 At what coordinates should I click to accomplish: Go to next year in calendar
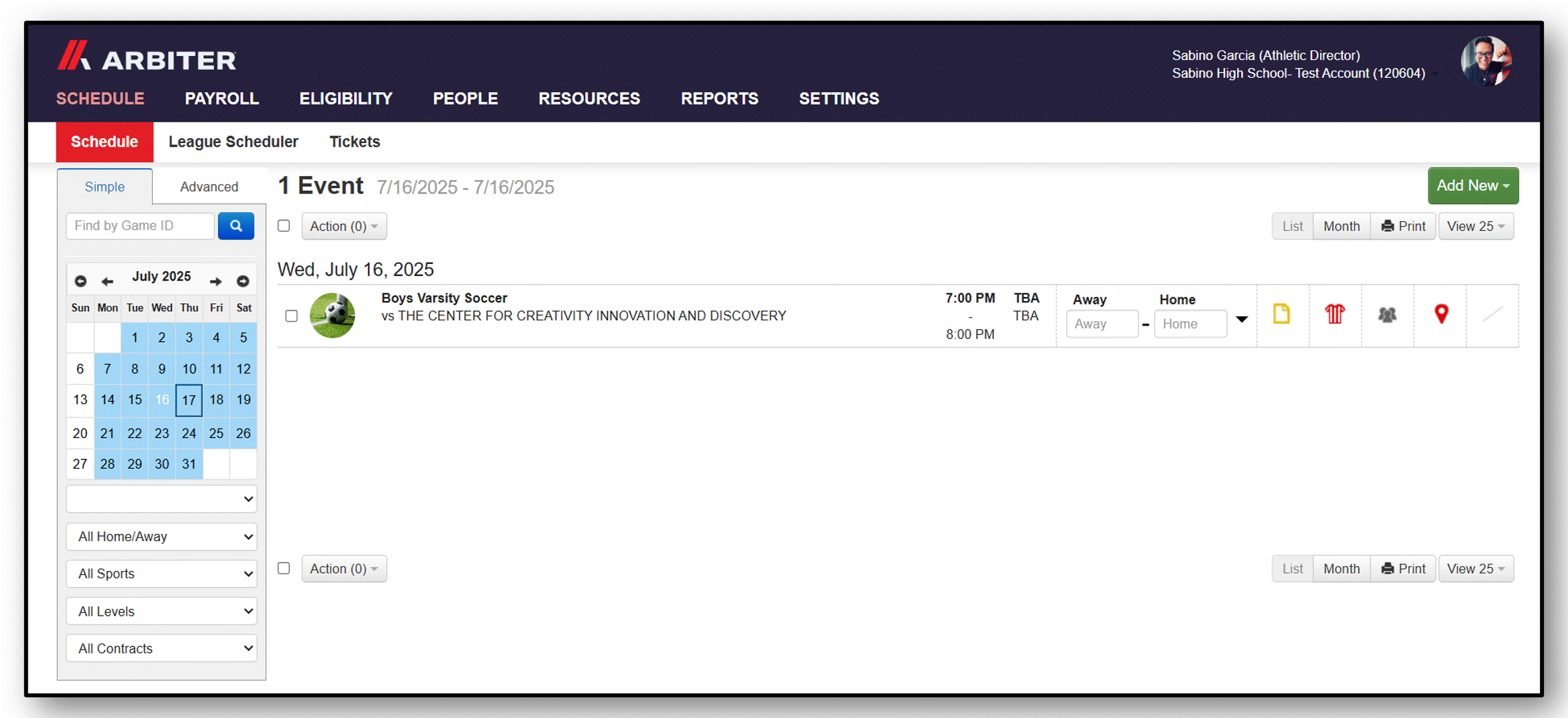[x=243, y=281]
